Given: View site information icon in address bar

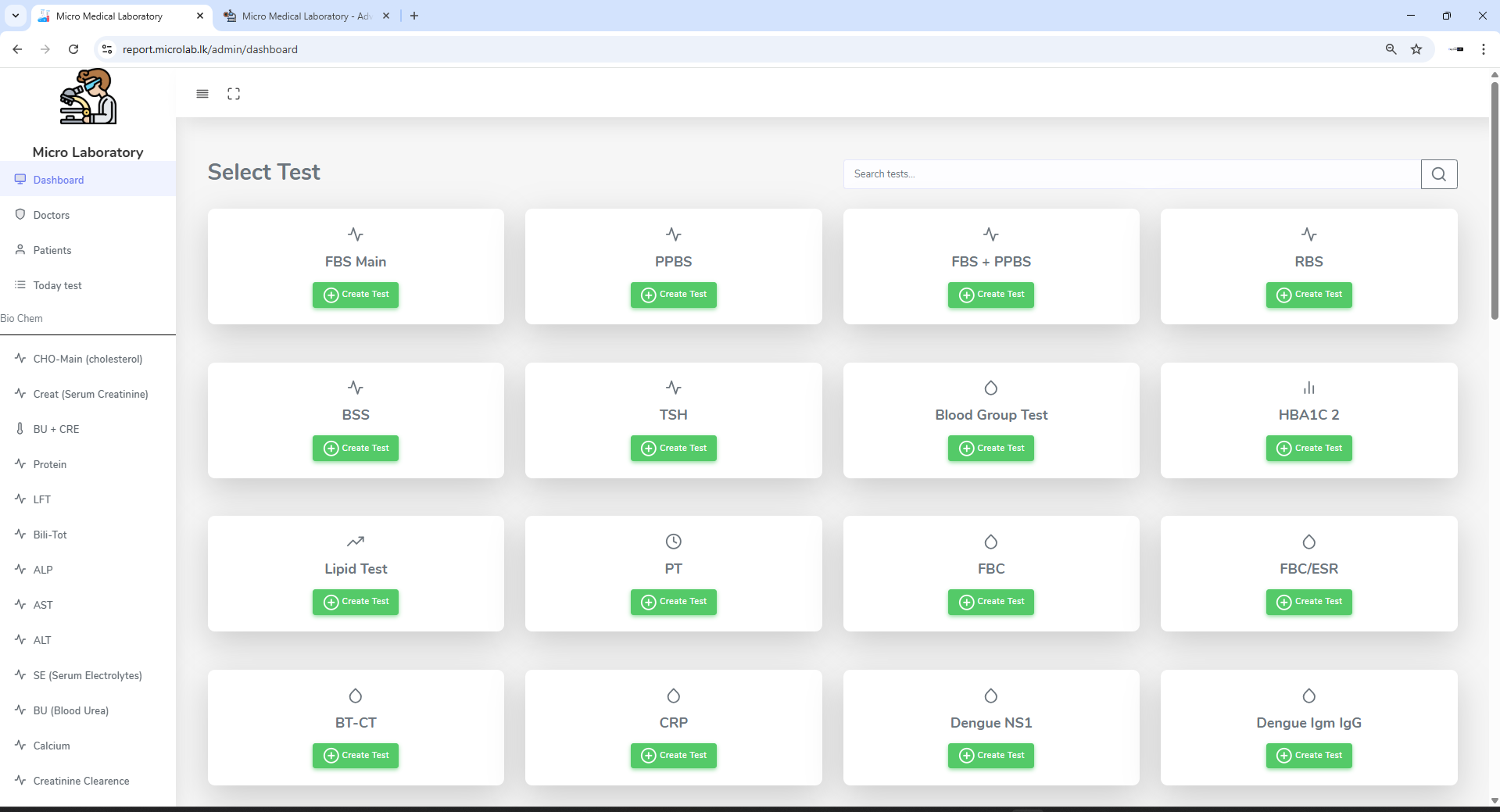Looking at the screenshot, I should [107, 49].
